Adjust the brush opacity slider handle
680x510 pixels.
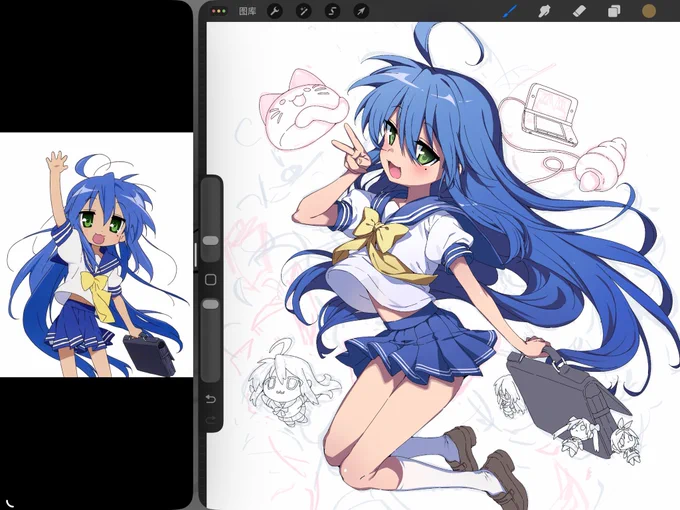[211, 304]
